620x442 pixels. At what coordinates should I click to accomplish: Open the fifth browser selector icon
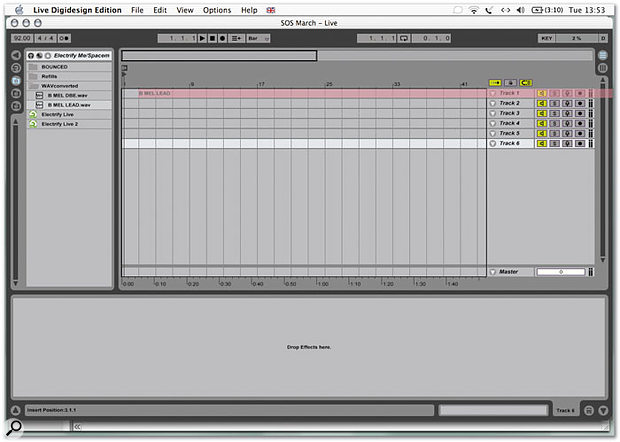(x=16, y=106)
